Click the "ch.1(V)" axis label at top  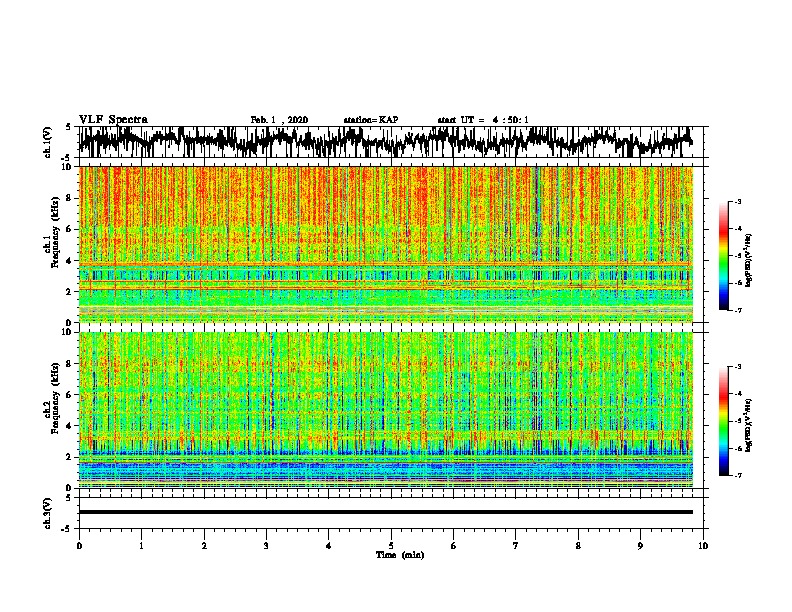click(x=48, y=142)
